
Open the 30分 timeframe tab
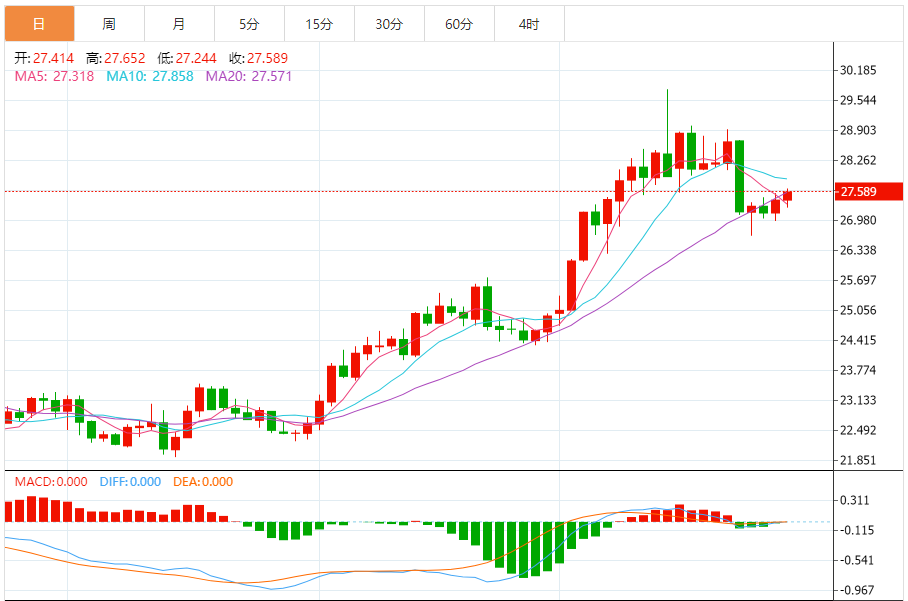pos(390,24)
